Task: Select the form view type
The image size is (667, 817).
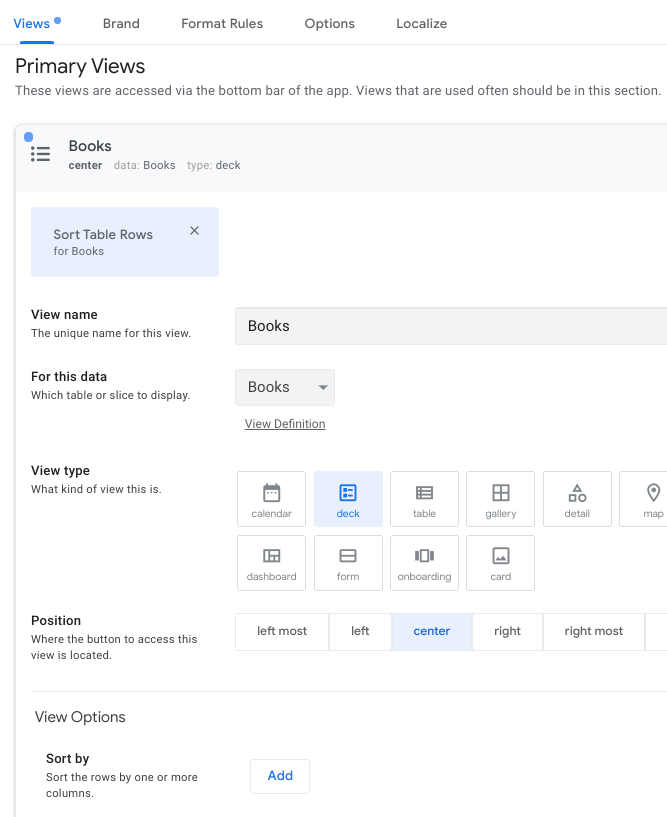Action: [347, 562]
